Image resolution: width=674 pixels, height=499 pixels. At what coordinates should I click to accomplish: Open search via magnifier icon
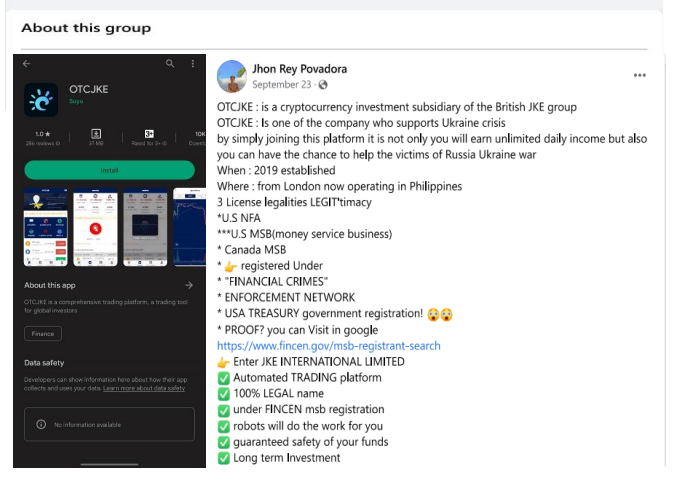170,64
